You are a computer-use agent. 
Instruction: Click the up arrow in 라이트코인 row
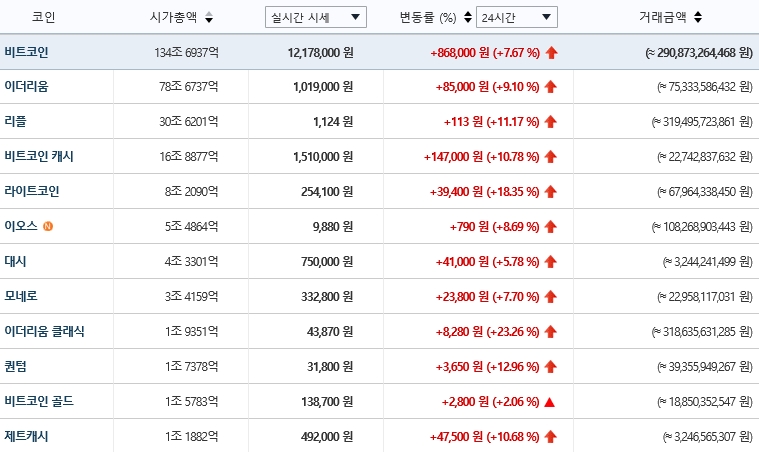(550, 192)
